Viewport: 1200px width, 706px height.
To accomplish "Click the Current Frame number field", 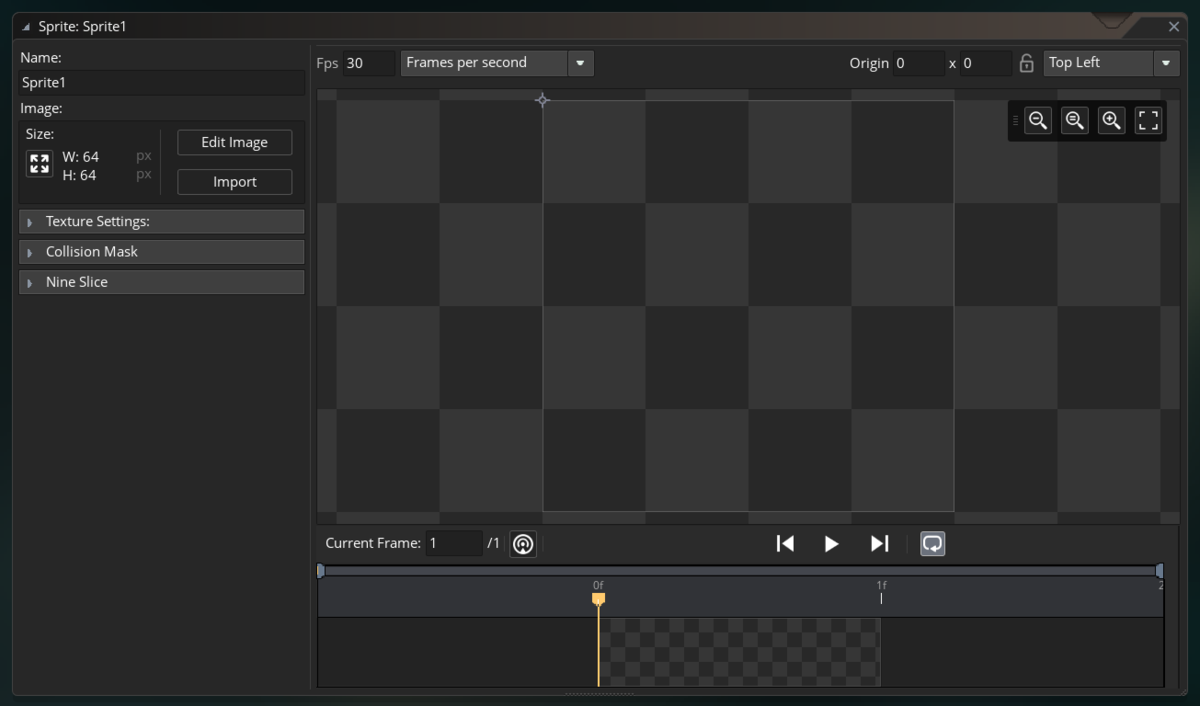I will pos(454,543).
